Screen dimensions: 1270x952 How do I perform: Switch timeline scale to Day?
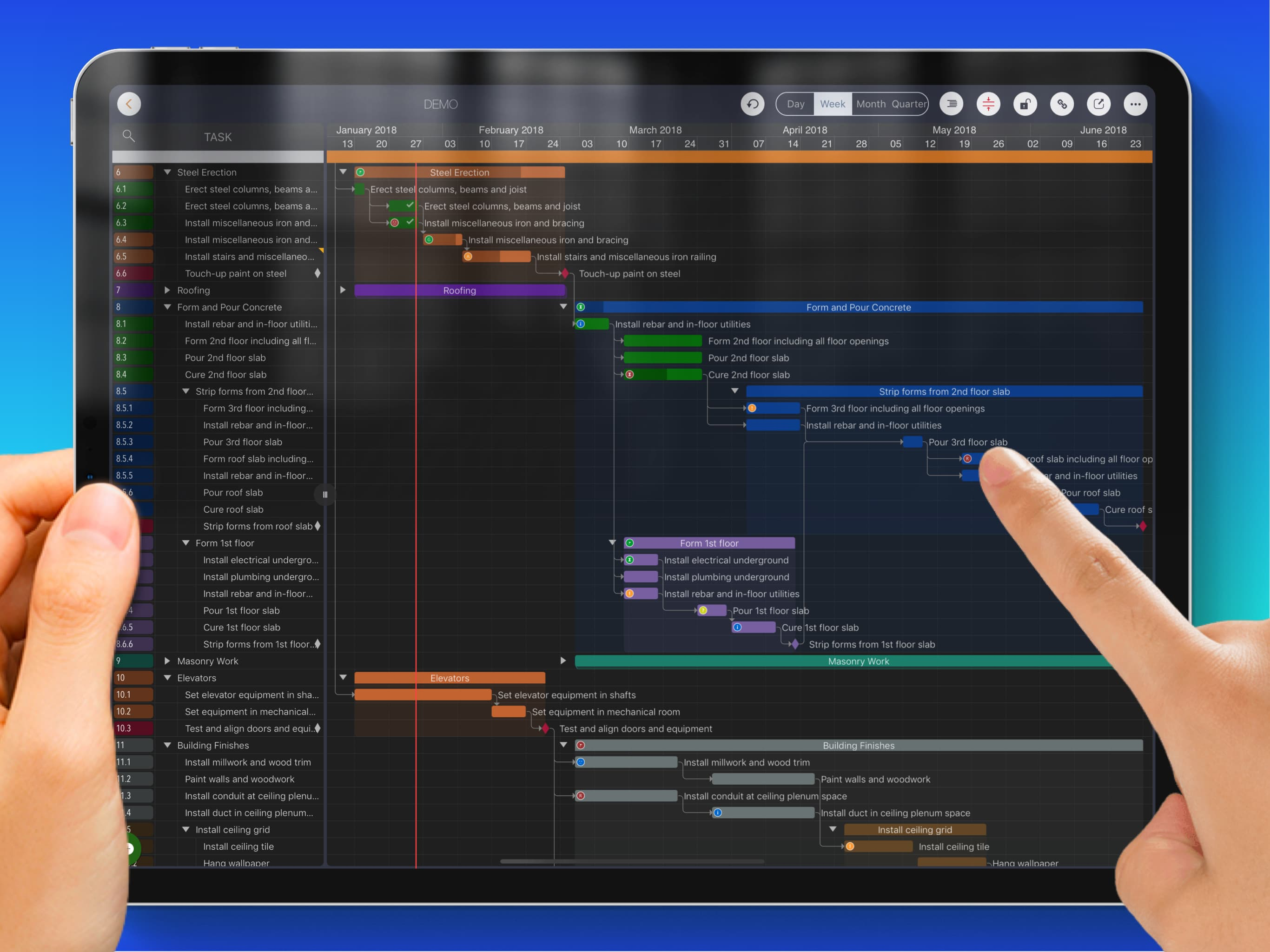click(795, 104)
